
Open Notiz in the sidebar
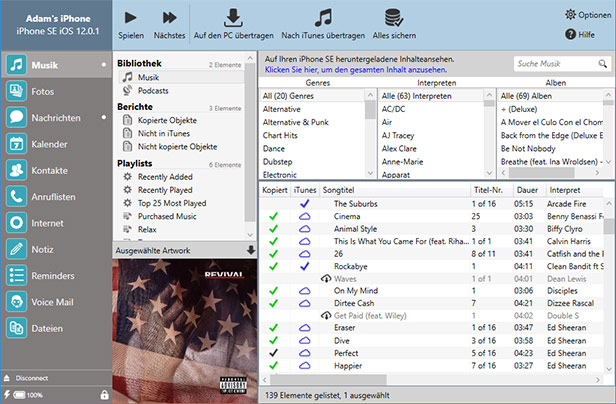56,249
